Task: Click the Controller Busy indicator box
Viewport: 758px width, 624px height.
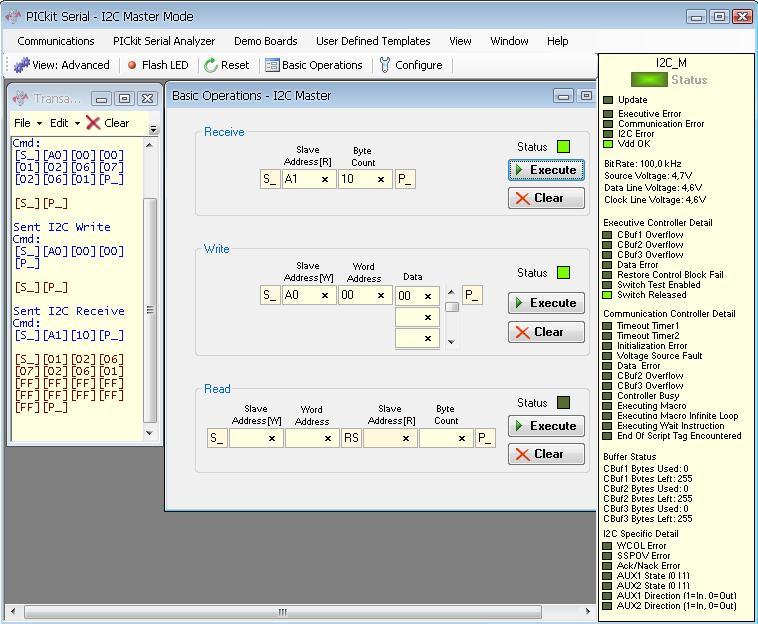Action: coord(607,396)
